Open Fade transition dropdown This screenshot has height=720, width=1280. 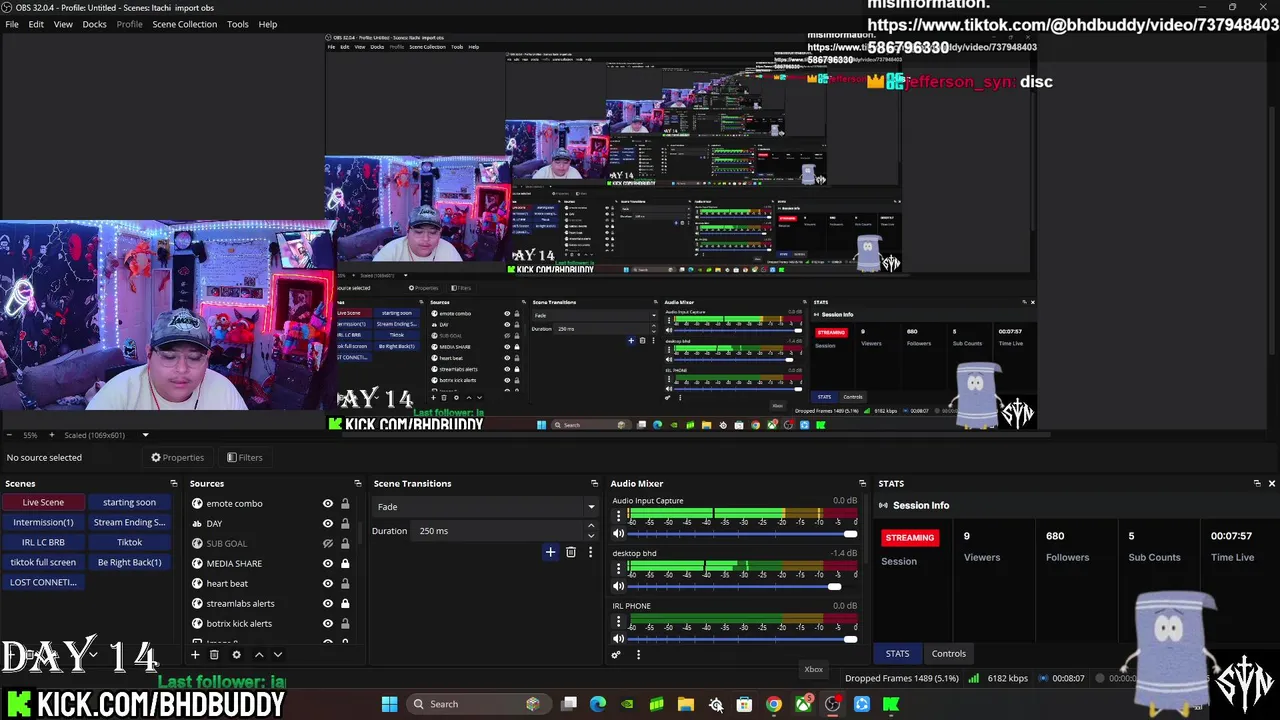(485, 507)
